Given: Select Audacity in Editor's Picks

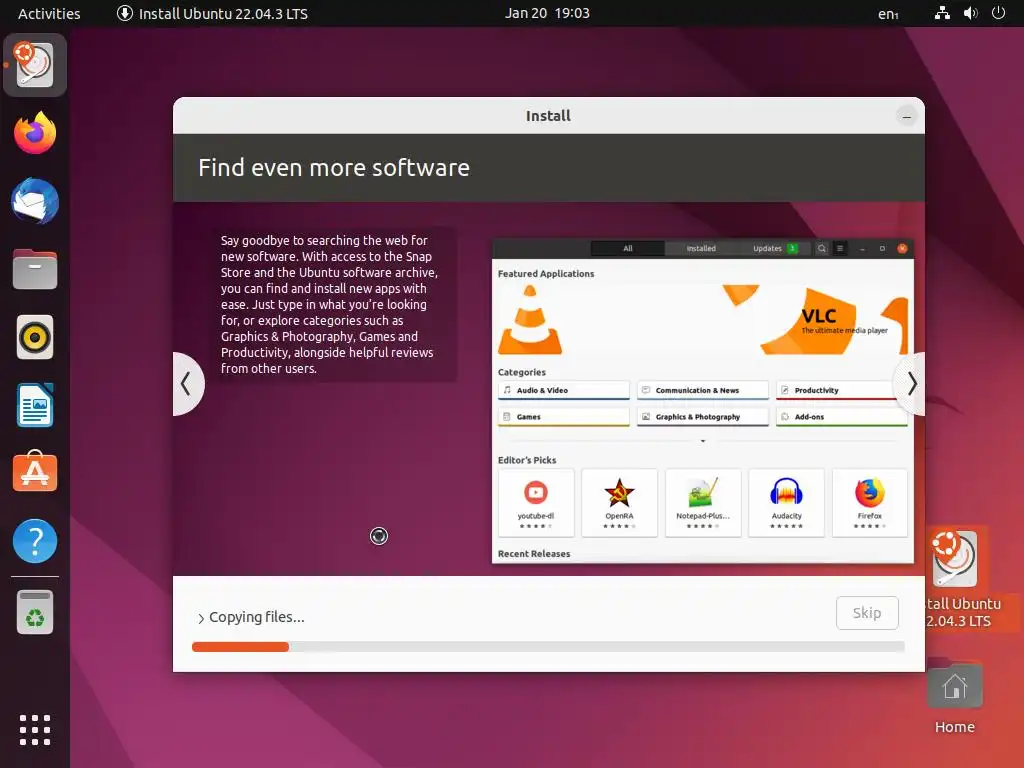Looking at the screenshot, I should [x=786, y=502].
